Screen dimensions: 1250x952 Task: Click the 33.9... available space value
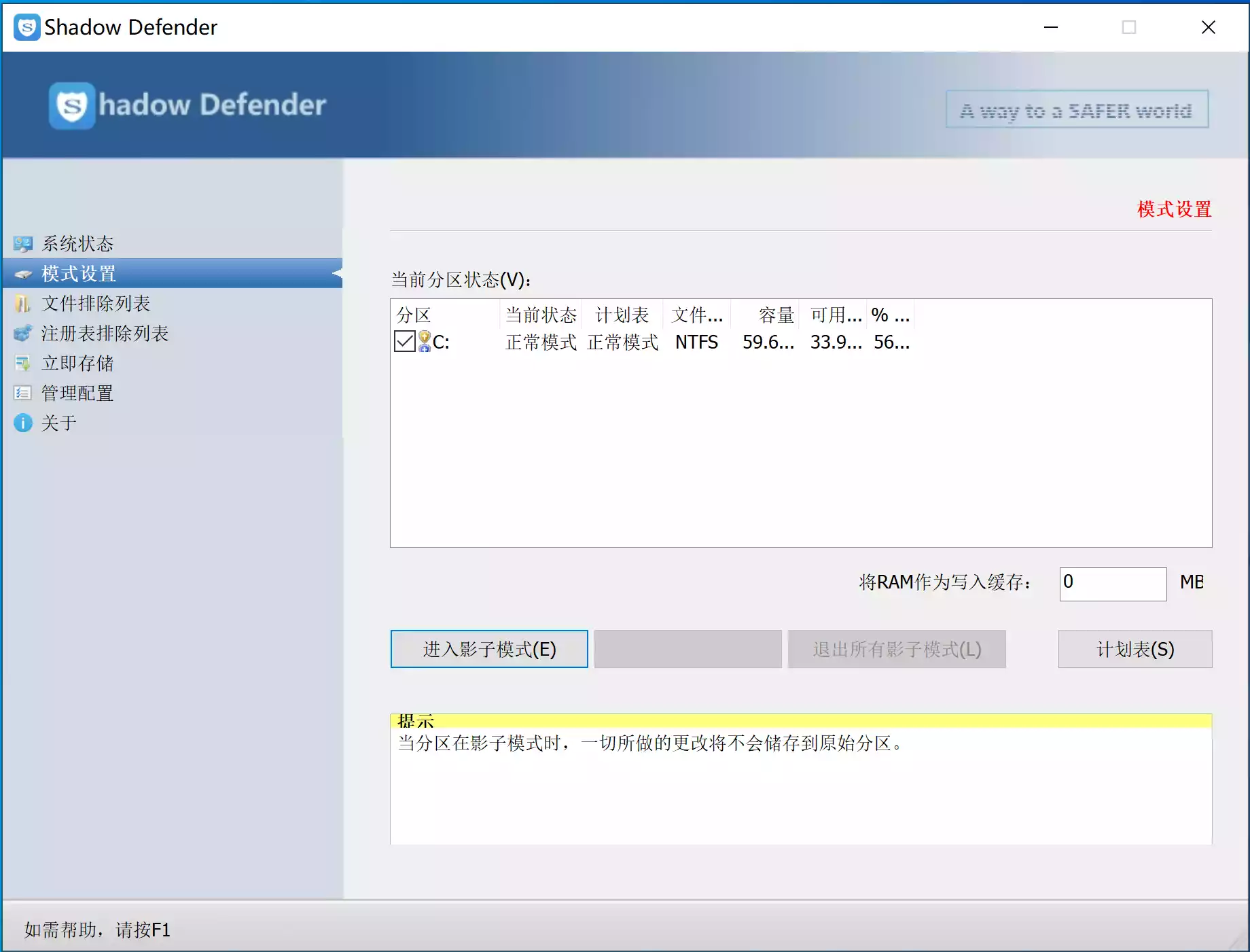pyautogui.click(x=836, y=342)
